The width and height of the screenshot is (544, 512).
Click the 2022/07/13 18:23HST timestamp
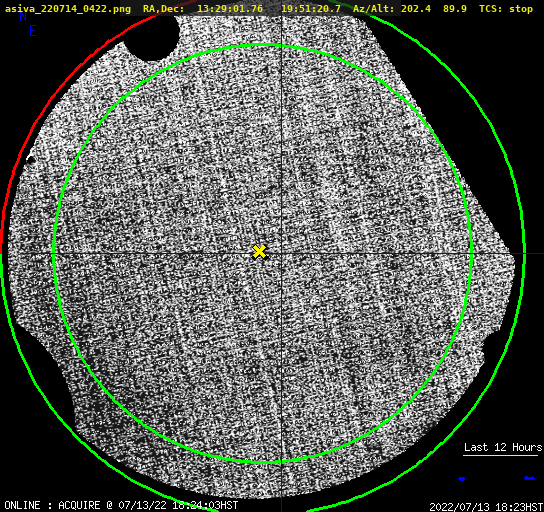pos(486,507)
